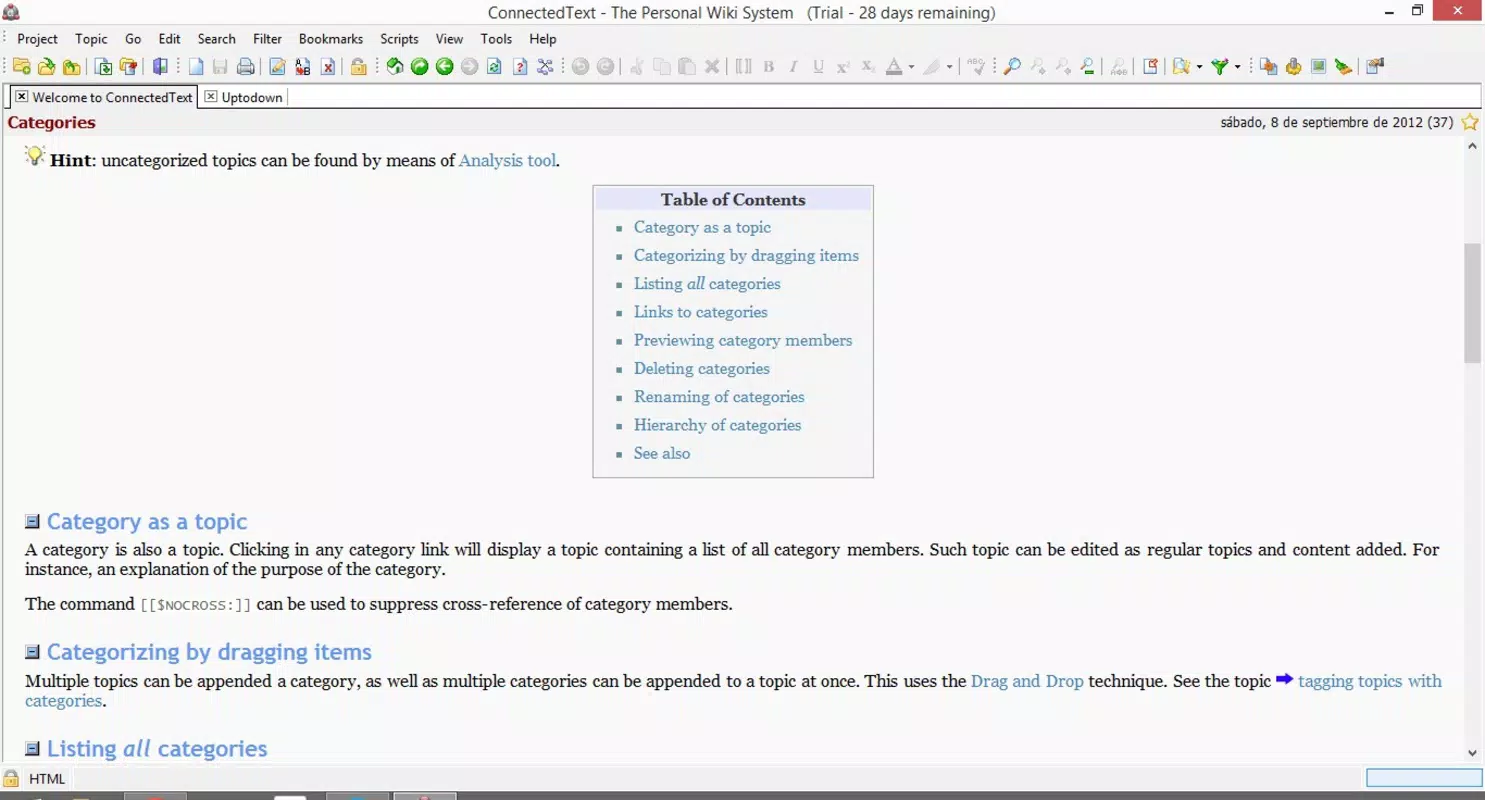
Task: Collapse the 'Categorizing by dragging items' section
Action: click(x=32, y=652)
